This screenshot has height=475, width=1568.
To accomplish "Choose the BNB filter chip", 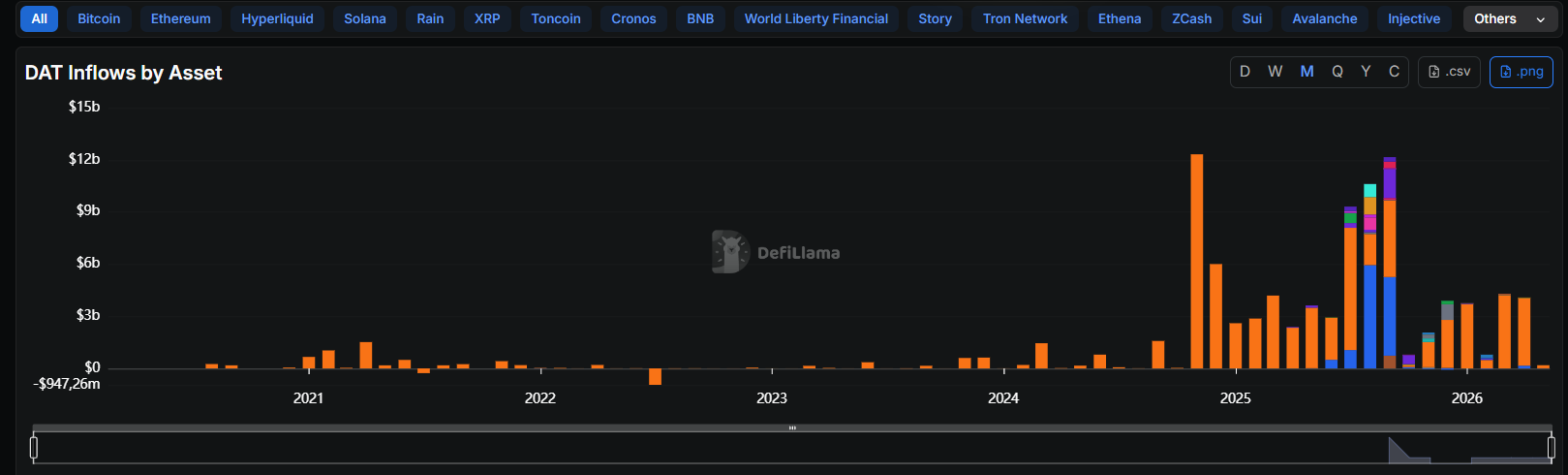I will click(x=700, y=18).
